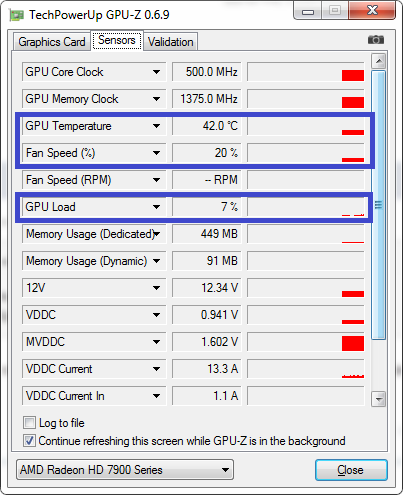Close the window with the red X
This screenshot has height=495, width=403.
[x=372, y=11]
